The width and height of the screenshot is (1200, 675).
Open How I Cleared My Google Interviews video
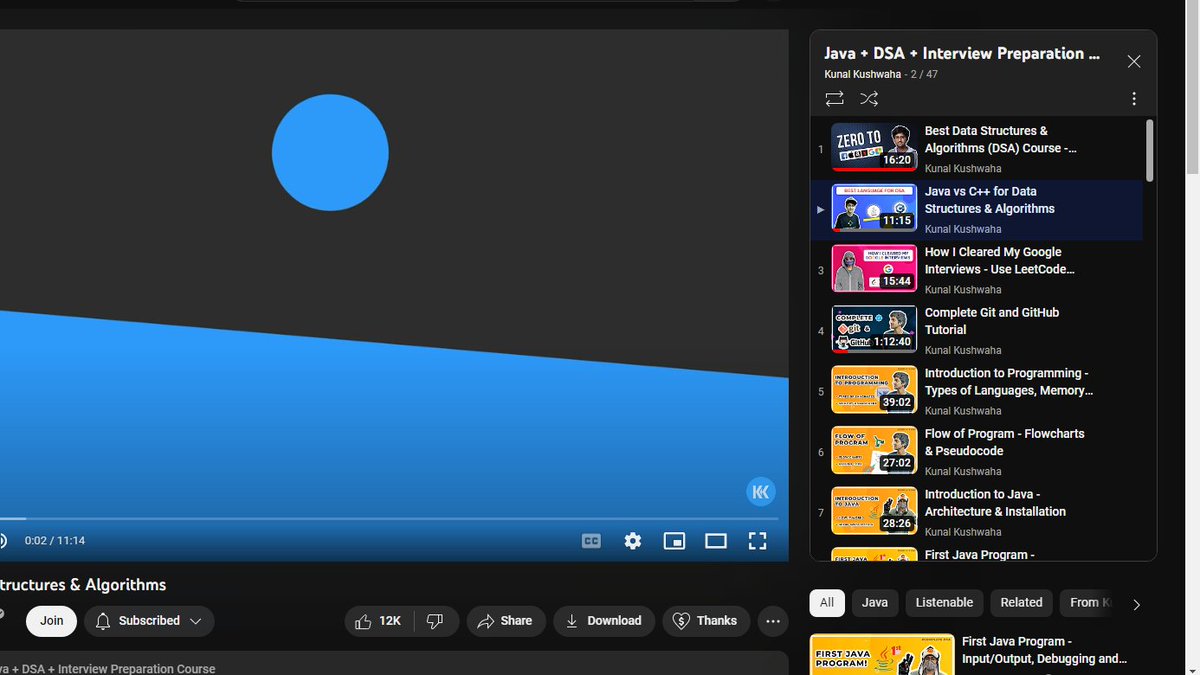pyautogui.click(x=999, y=261)
